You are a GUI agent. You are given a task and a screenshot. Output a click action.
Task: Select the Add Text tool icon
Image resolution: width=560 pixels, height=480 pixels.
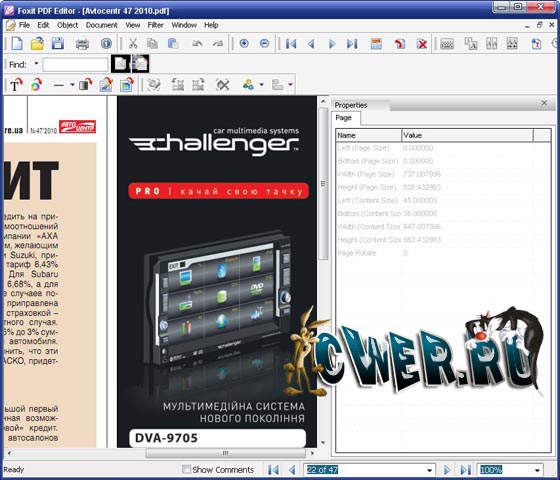(x=16, y=85)
